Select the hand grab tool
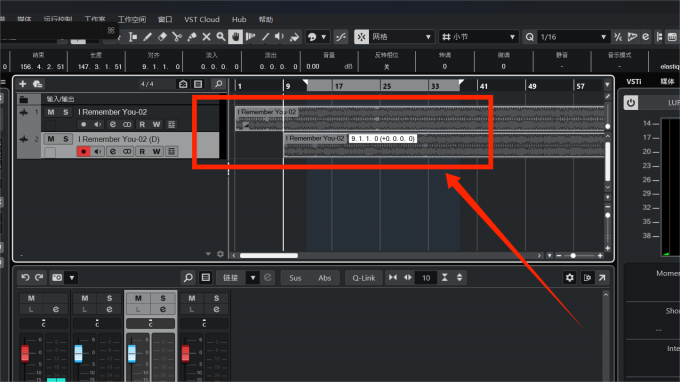 235,37
